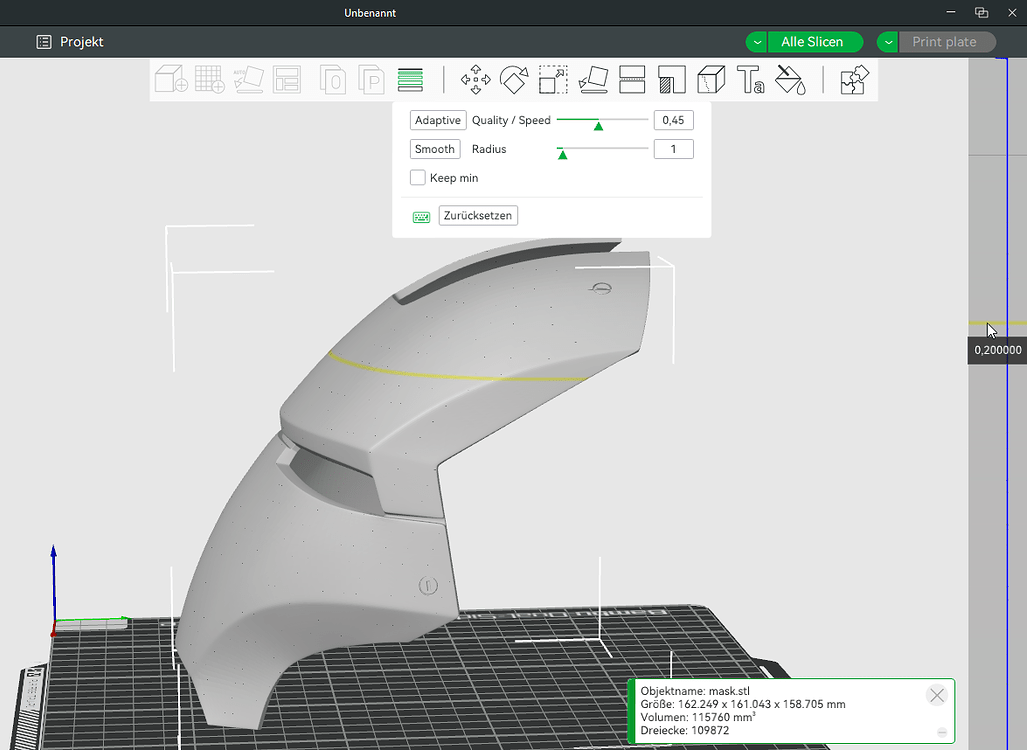Click the Add plate grid icon

point(210,79)
